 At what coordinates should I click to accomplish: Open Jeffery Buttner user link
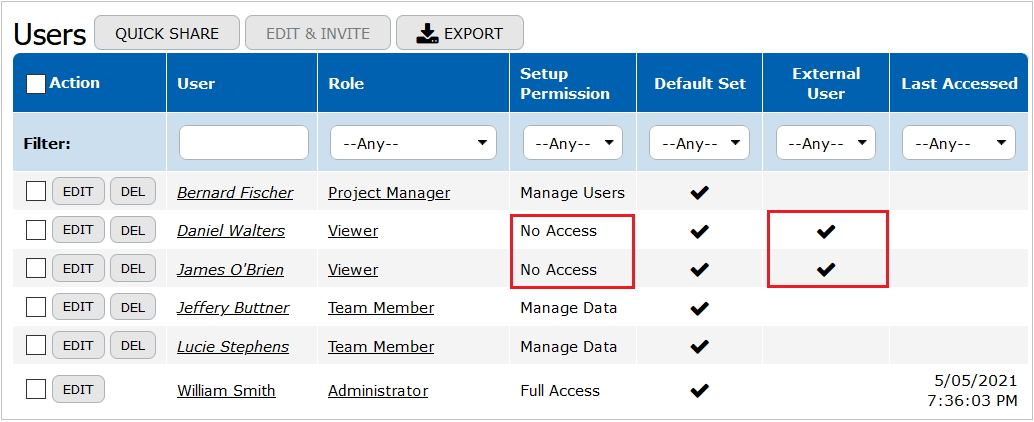click(233, 308)
